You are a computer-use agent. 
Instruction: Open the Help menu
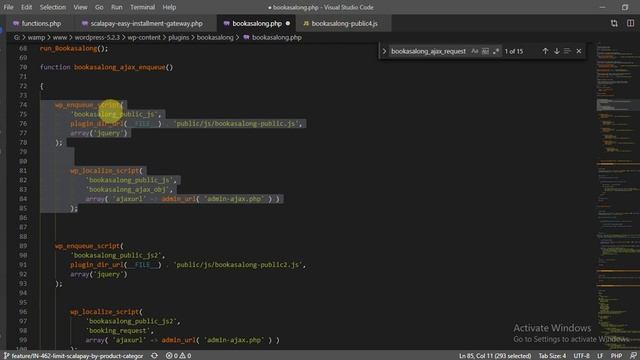coord(169,7)
